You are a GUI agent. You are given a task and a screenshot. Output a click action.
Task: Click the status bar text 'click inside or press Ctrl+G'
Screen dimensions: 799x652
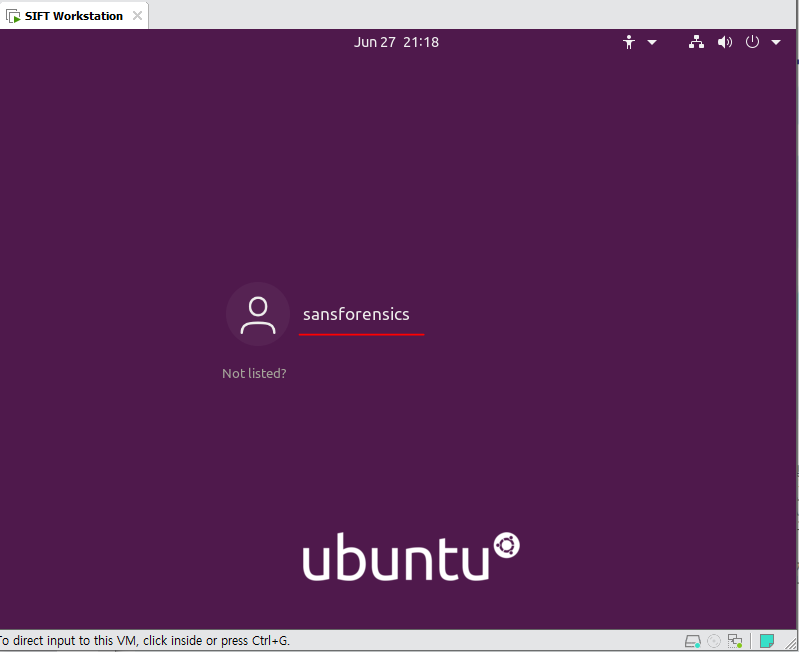tap(216, 640)
